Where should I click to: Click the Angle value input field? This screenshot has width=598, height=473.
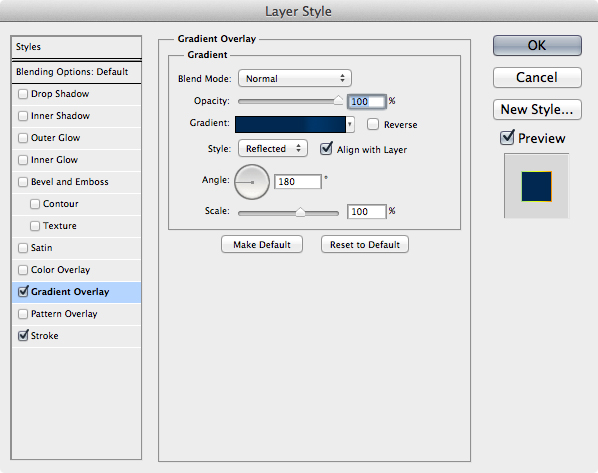tap(298, 182)
